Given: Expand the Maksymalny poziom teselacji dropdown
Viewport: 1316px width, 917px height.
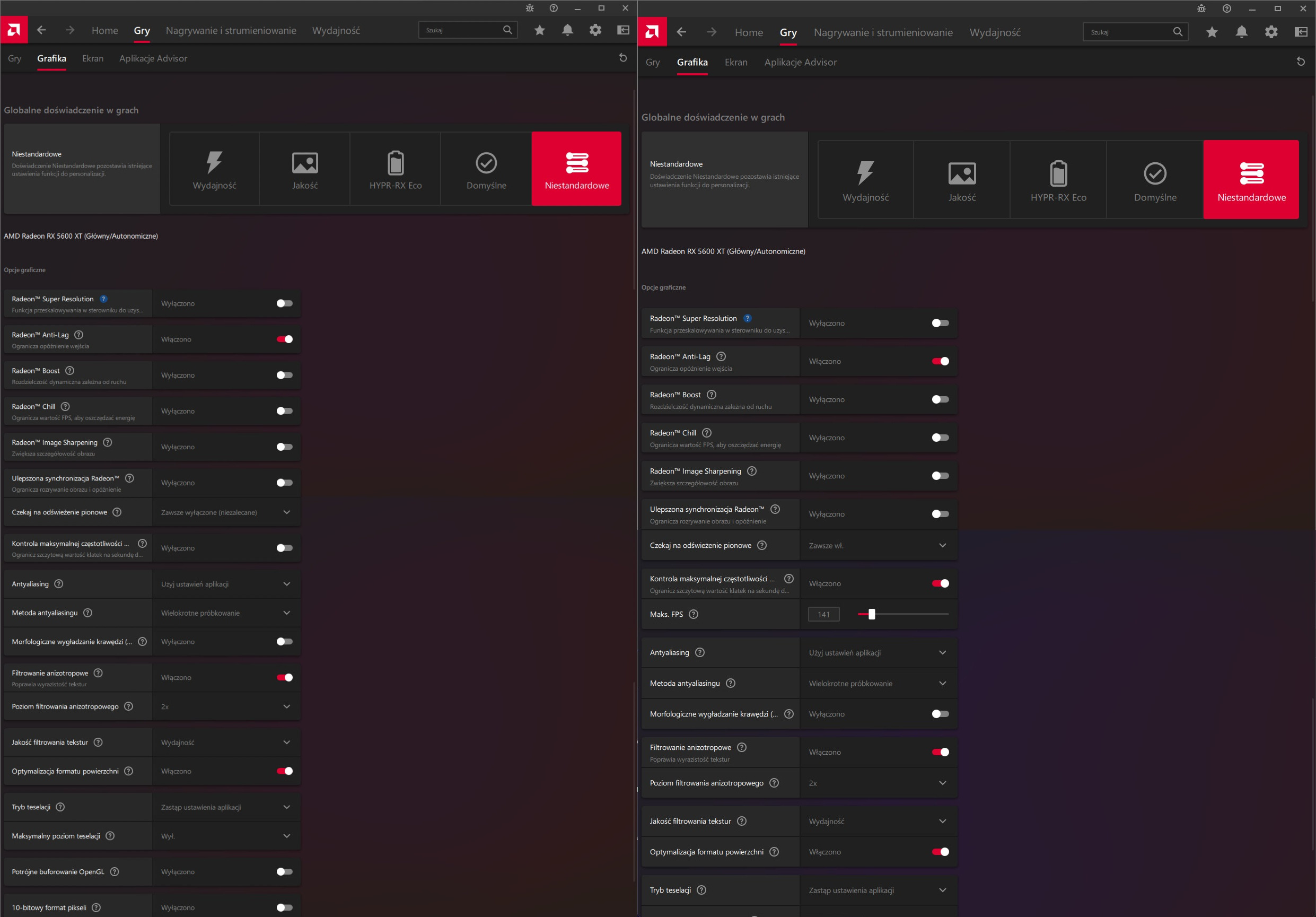Looking at the screenshot, I should click(x=226, y=836).
